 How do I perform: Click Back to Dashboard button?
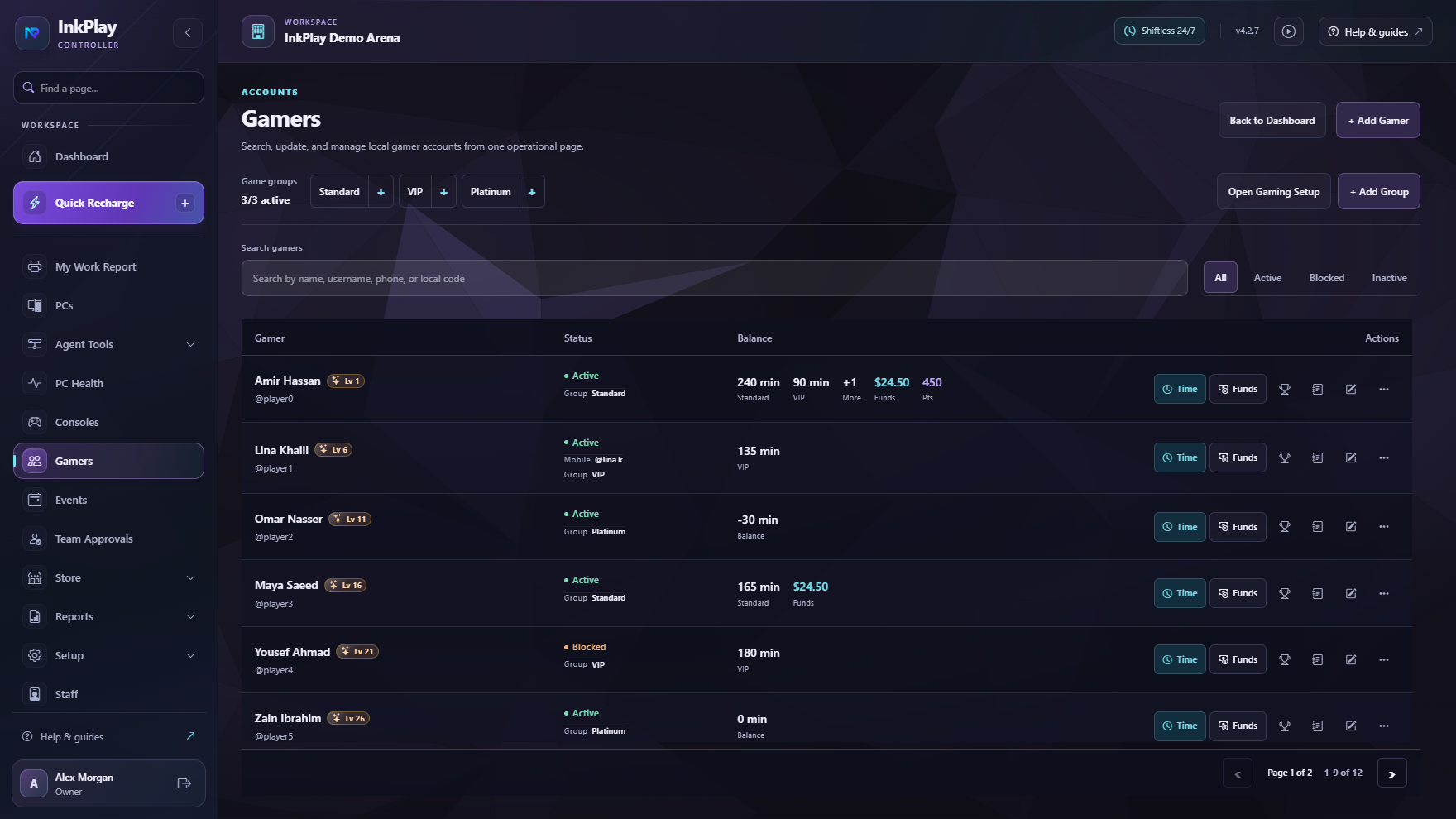(1272, 120)
